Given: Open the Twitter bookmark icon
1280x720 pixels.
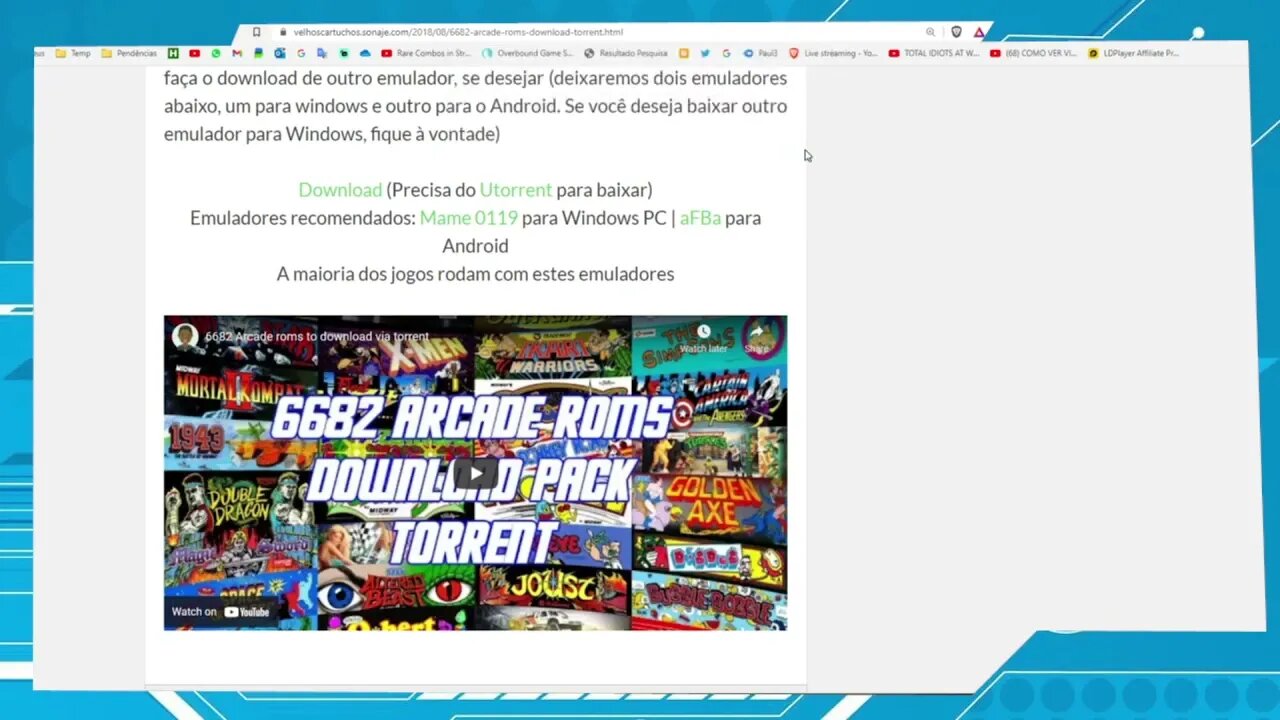Looking at the screenshot, I should pos(705,53).
